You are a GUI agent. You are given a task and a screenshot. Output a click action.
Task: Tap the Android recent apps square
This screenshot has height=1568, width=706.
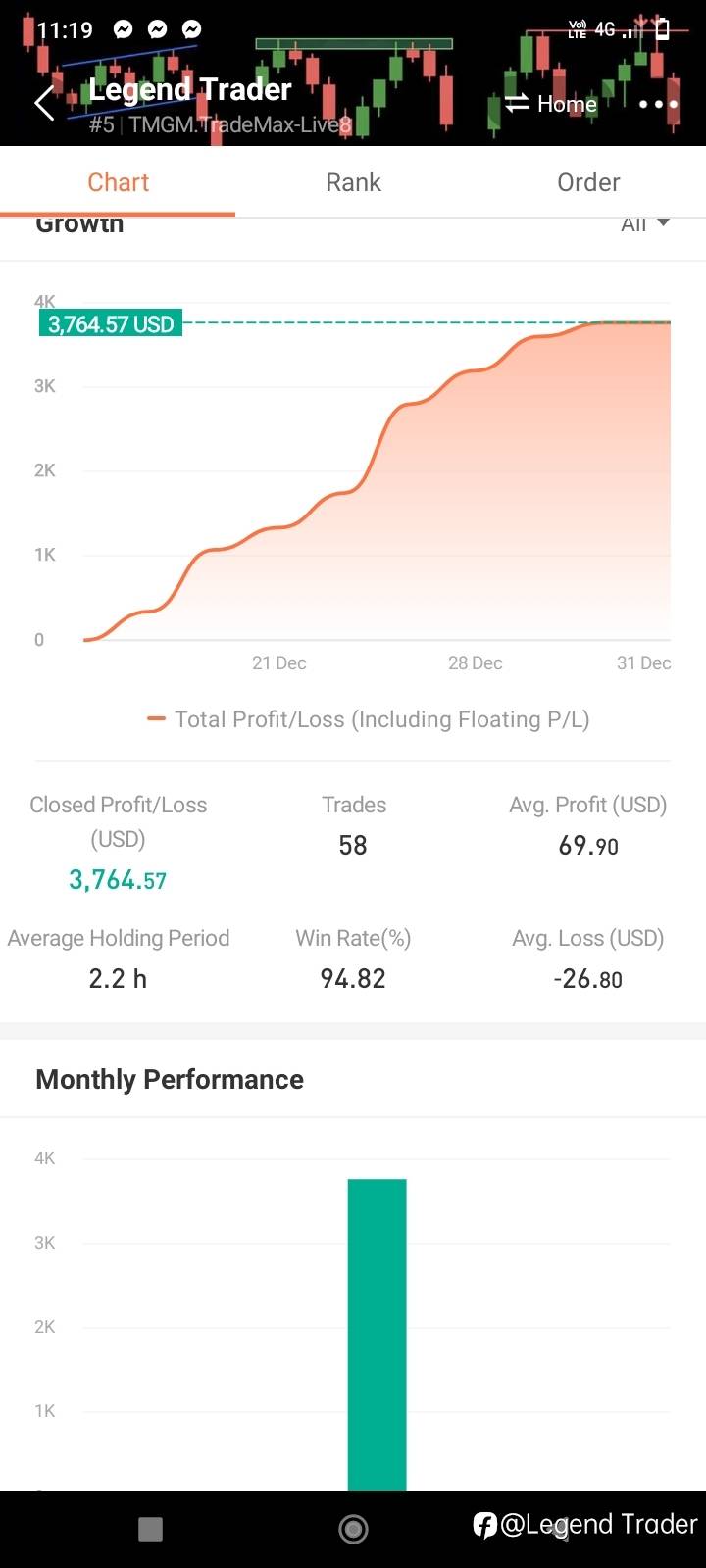(150, 1529)
